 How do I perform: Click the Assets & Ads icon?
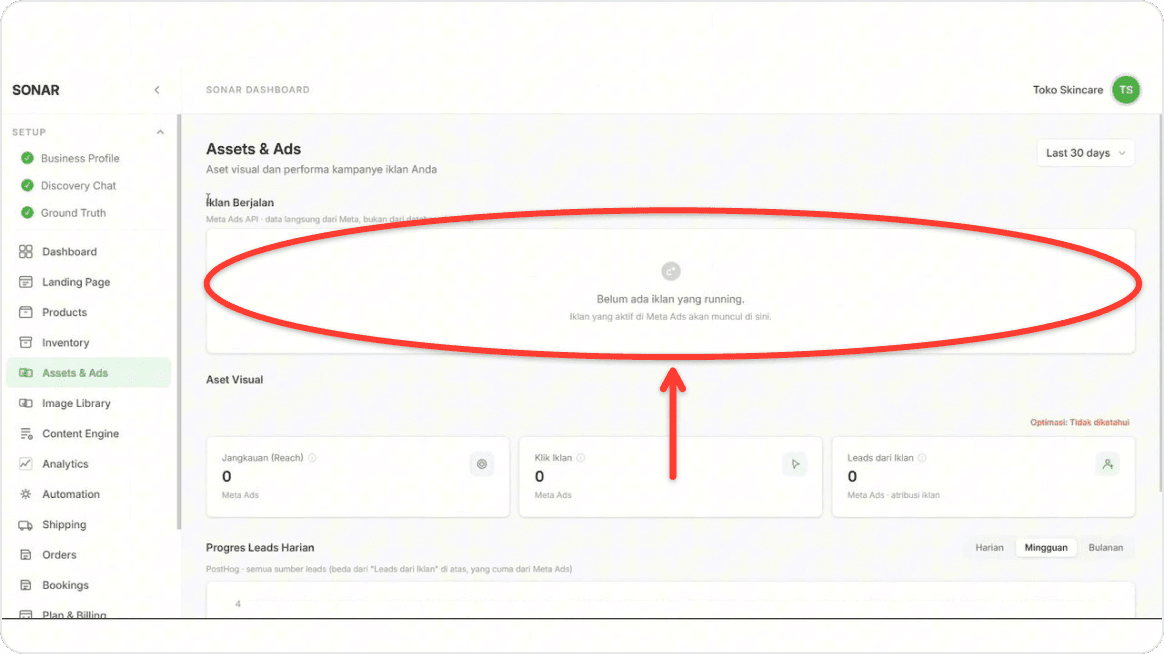click(x=26, y=373)
